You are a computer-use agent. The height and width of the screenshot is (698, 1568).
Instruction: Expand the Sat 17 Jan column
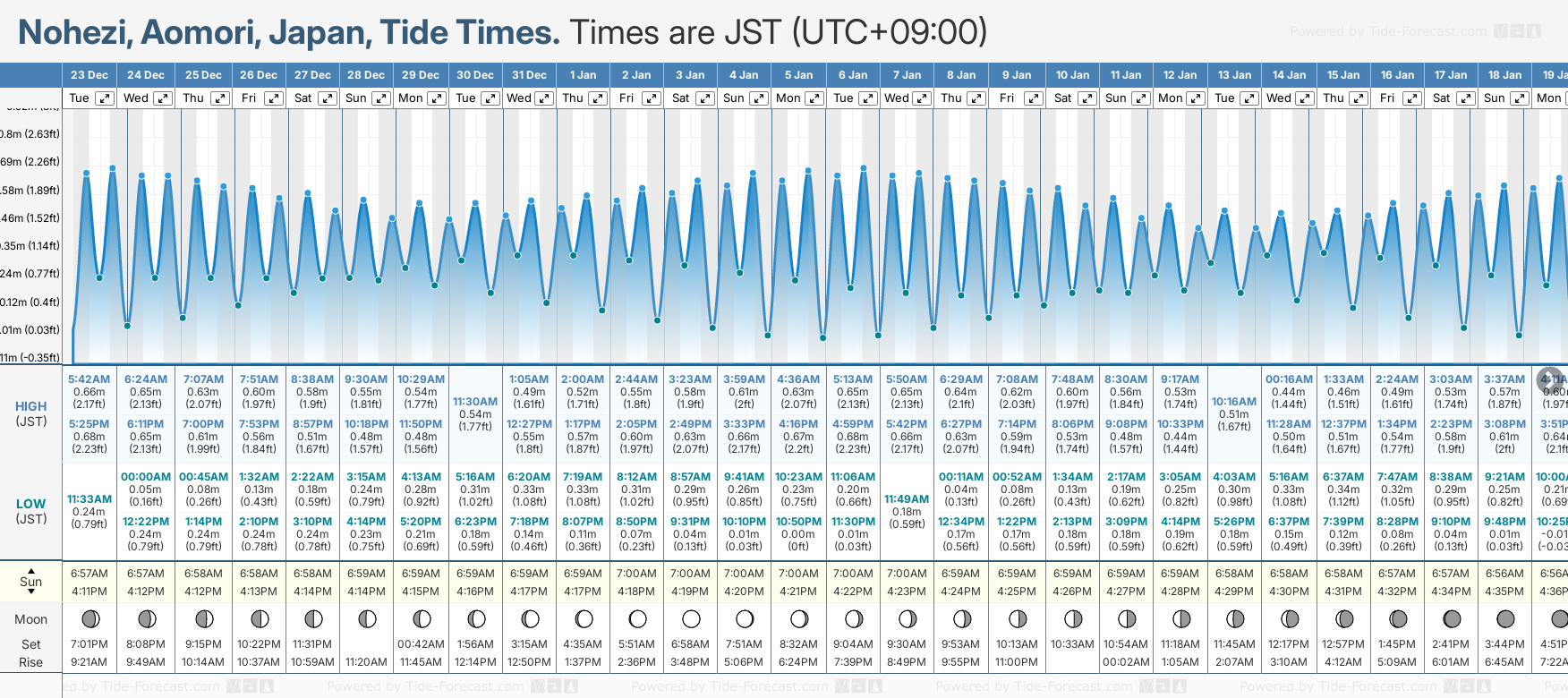pyautogui.click(x=1465, y=98)
